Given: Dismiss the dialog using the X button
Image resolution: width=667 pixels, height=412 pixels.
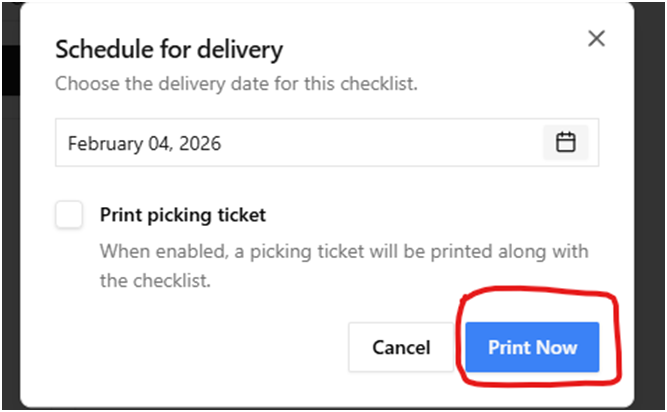Looking at the screenshot, I should click(x=596, y=39).
